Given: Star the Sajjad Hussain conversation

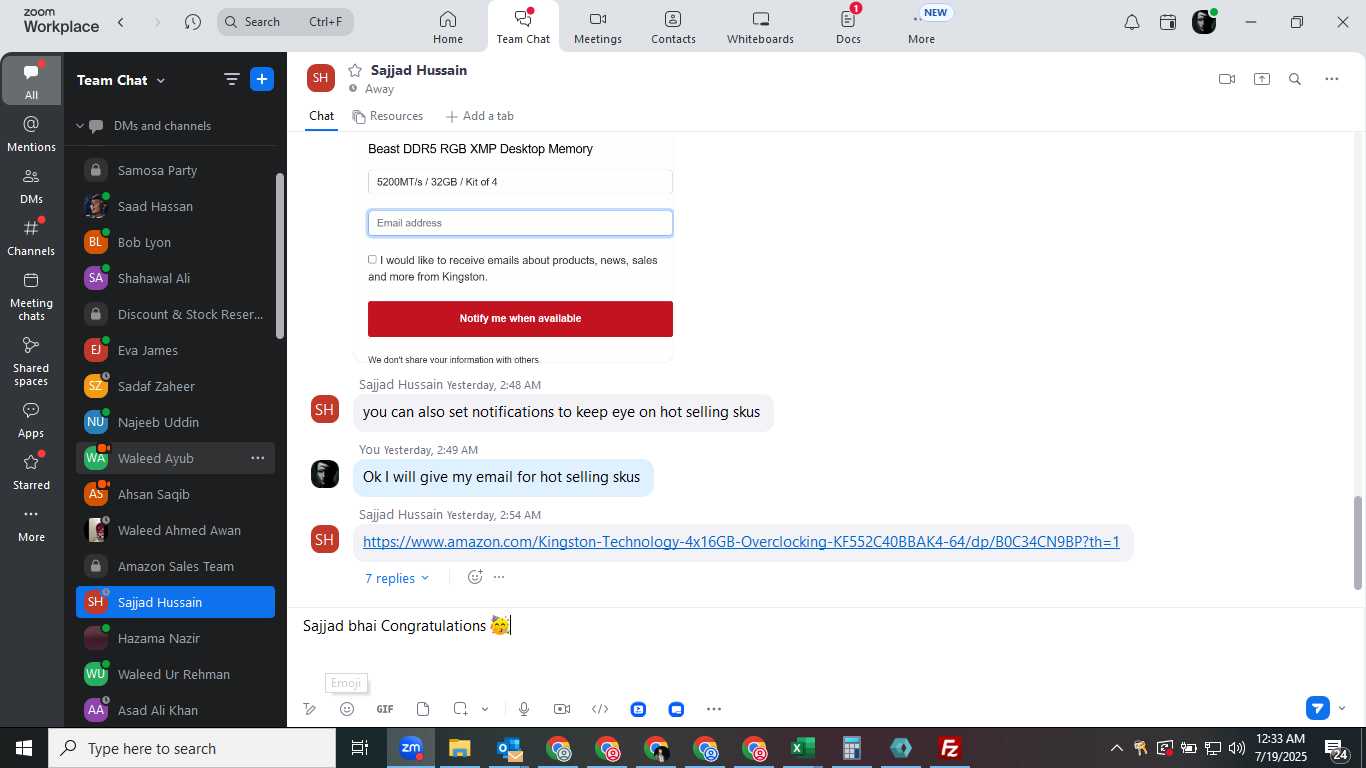Looking at the screenshot, I should 354,70.
